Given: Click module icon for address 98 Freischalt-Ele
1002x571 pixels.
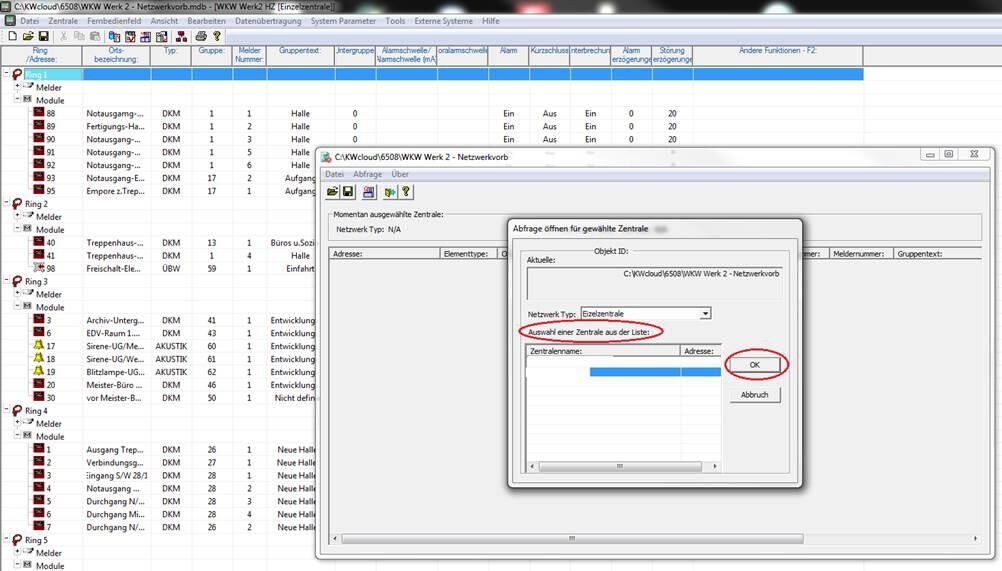Looking at the screenshot, I should click(x=39, y=268).
